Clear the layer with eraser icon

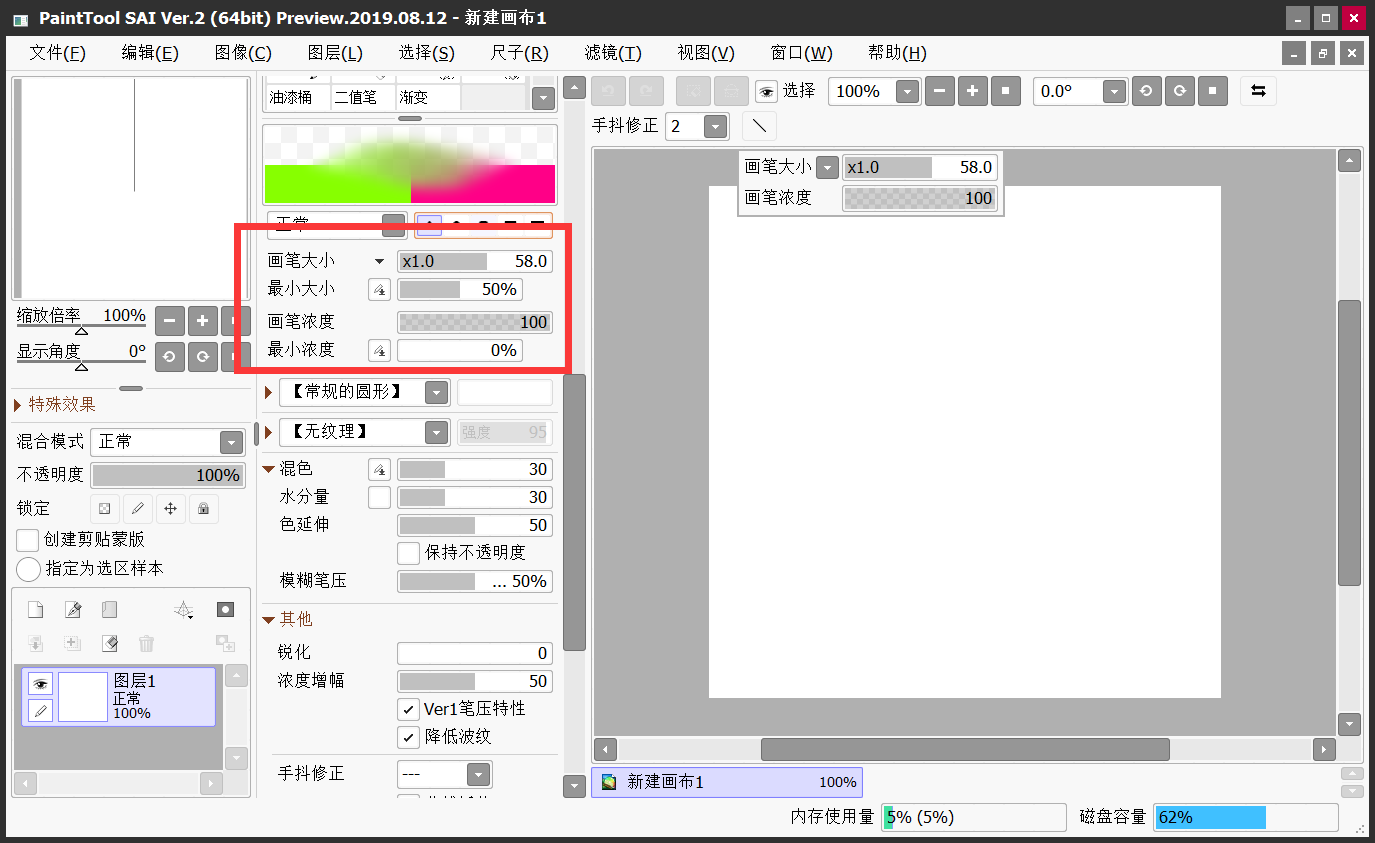point(109,644)
